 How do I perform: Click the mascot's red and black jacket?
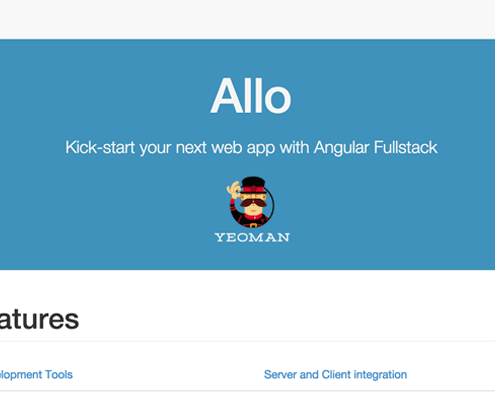[251, 219]
